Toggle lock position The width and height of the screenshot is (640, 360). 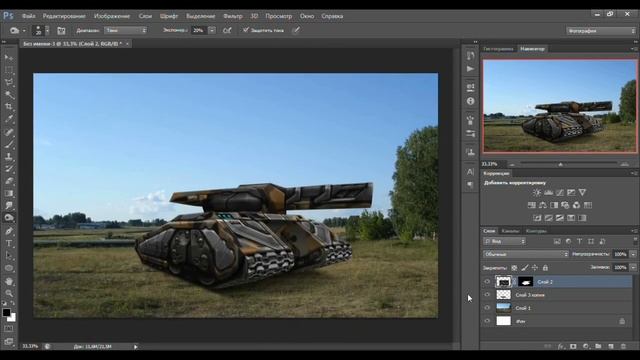point(535,268)
